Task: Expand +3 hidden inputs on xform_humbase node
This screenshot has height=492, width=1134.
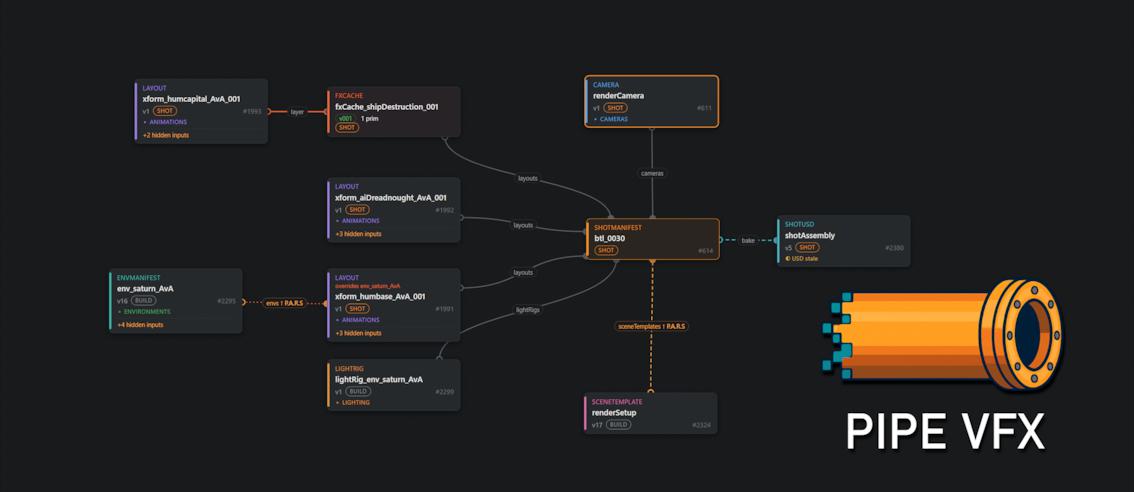Action: [359, 333]
